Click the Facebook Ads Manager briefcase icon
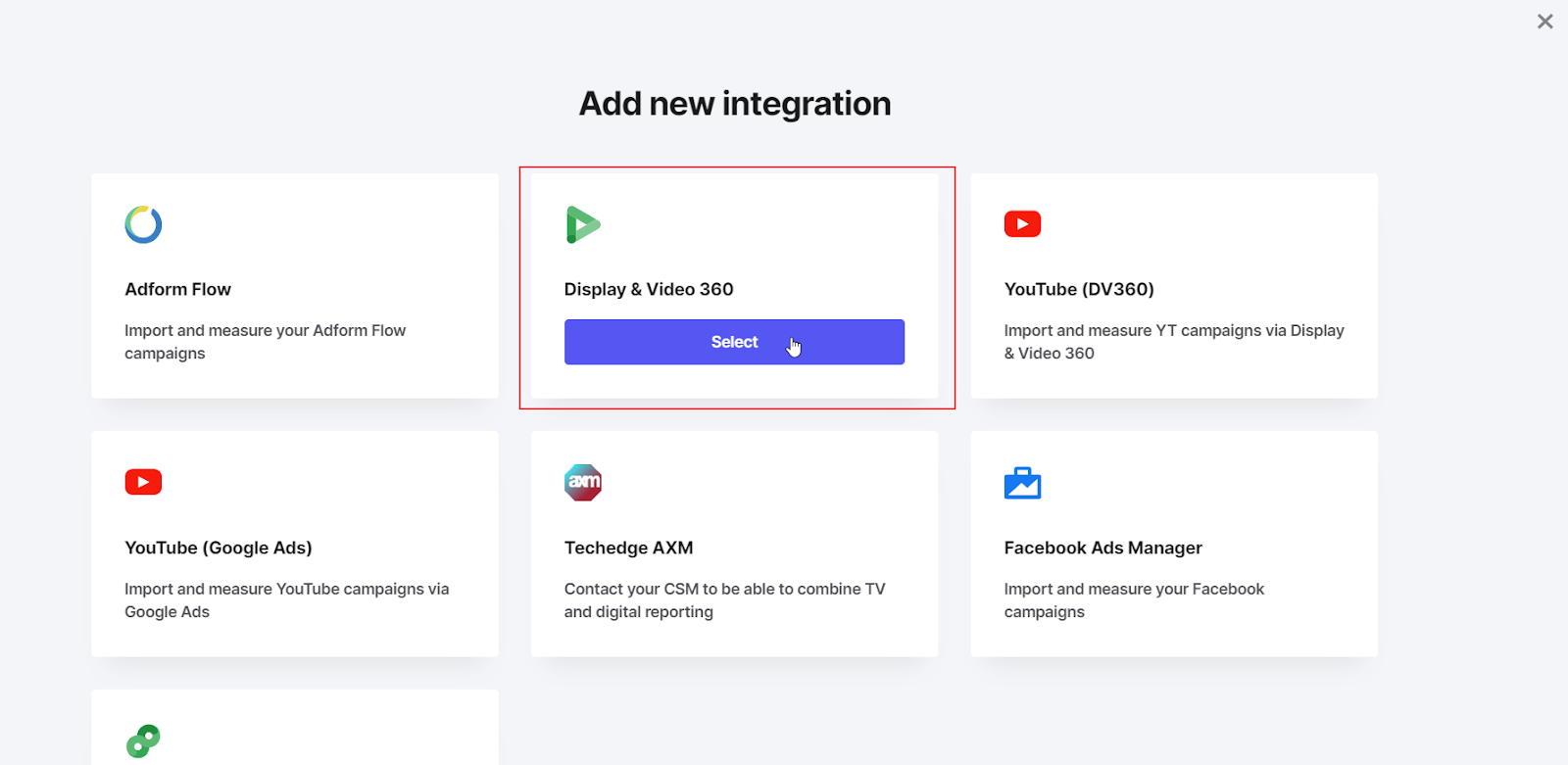The height and width of the screenshot is (765, 1568). (1022, 482)
